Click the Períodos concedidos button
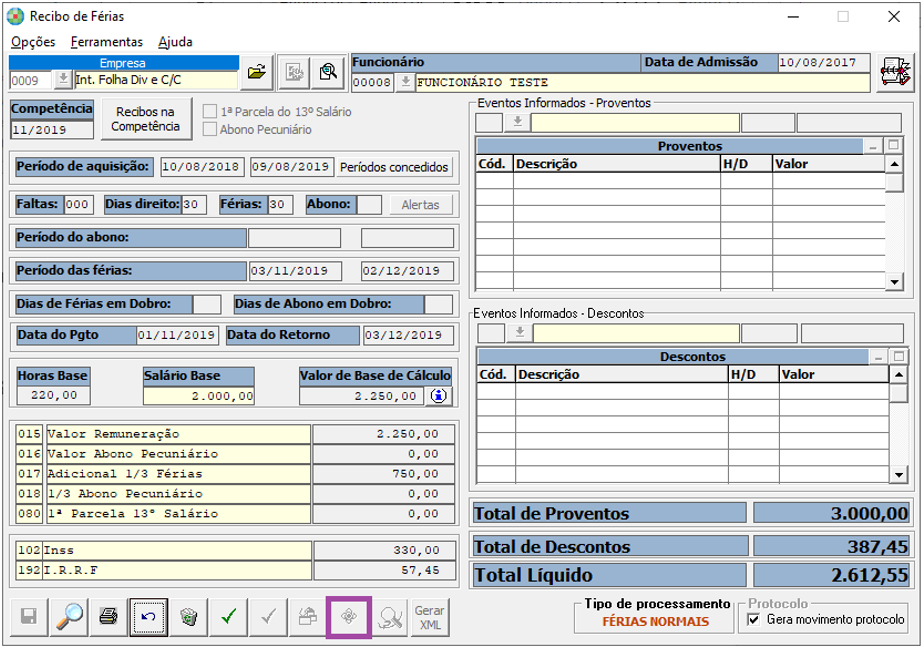This screenshot has width=921, height=648. coord(394,167)
